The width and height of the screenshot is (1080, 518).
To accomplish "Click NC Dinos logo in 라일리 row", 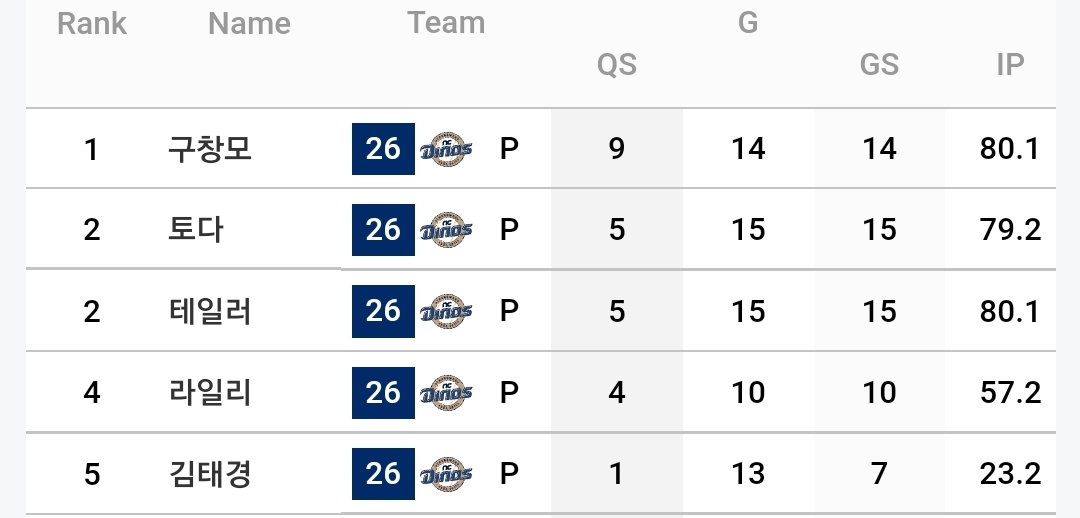I will (446, 393).
